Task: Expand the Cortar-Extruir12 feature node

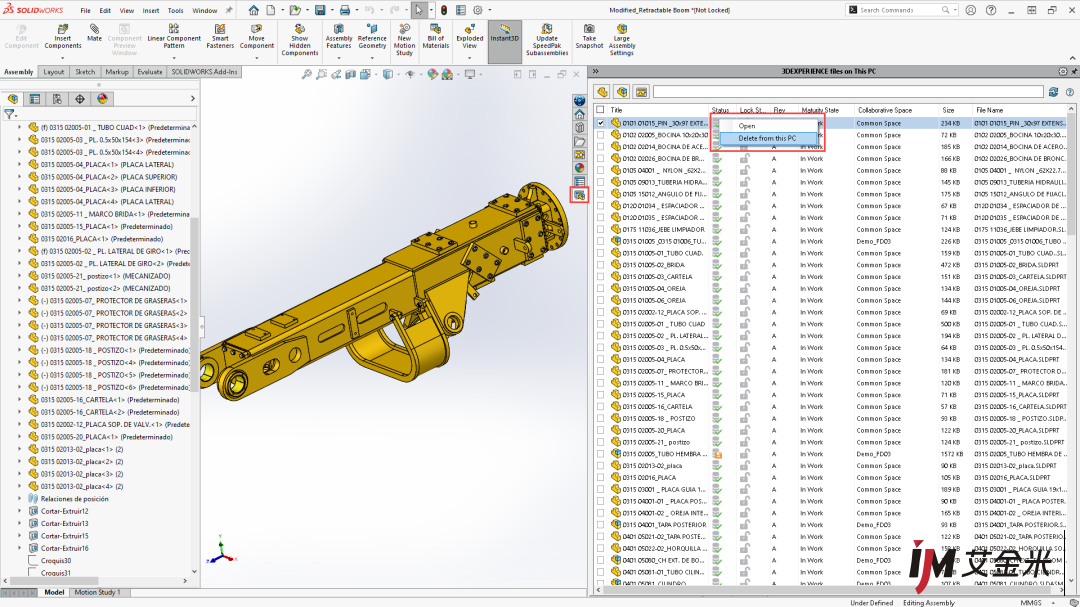Action: coord(19,511)
